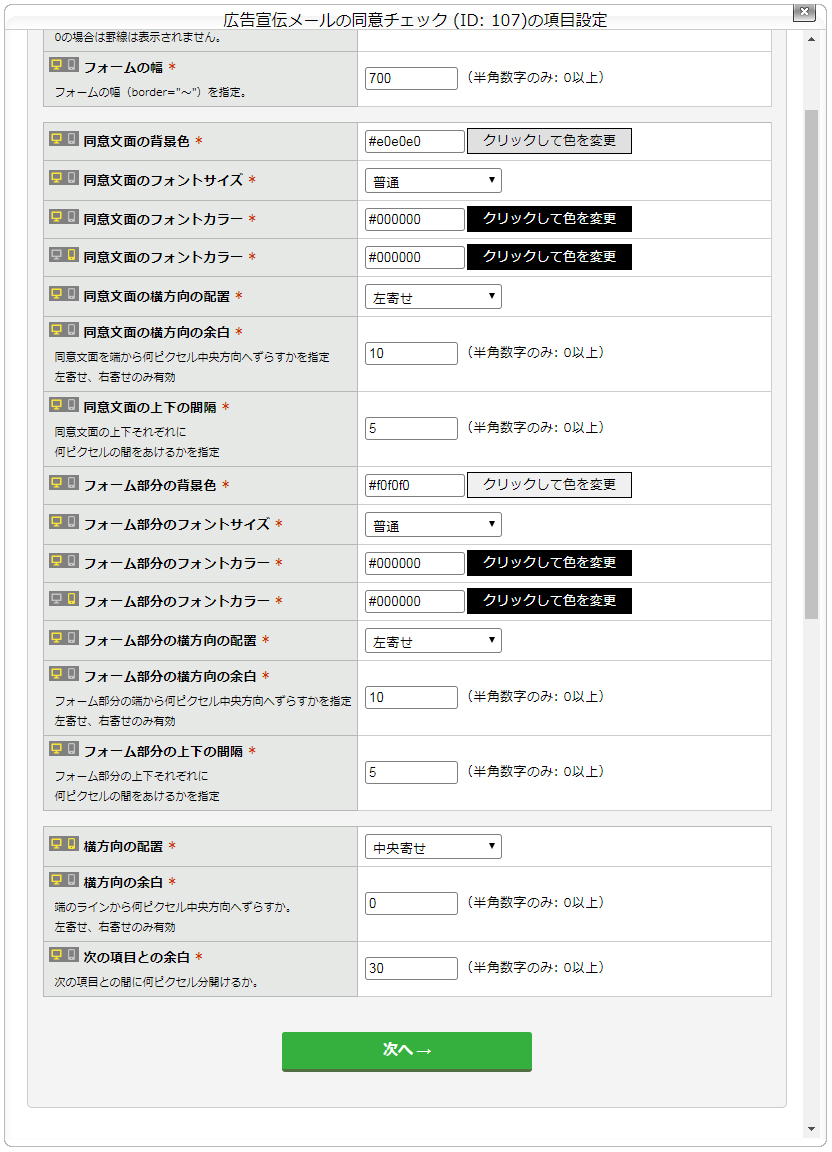Screen dimensions: 832x1152
Task: Click the black color button in the mobile フォーム部分のフォントカラー row
Action: click(x=549, y=601)
